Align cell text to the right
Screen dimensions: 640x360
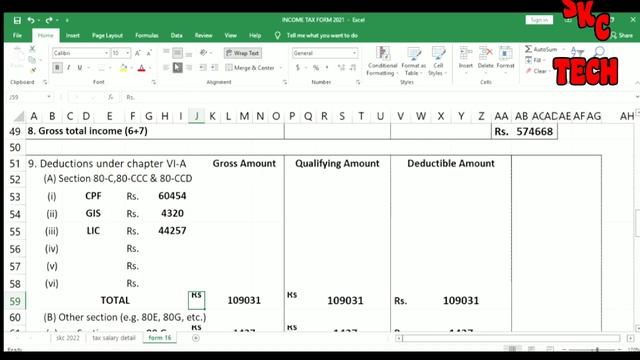[189, 67]
